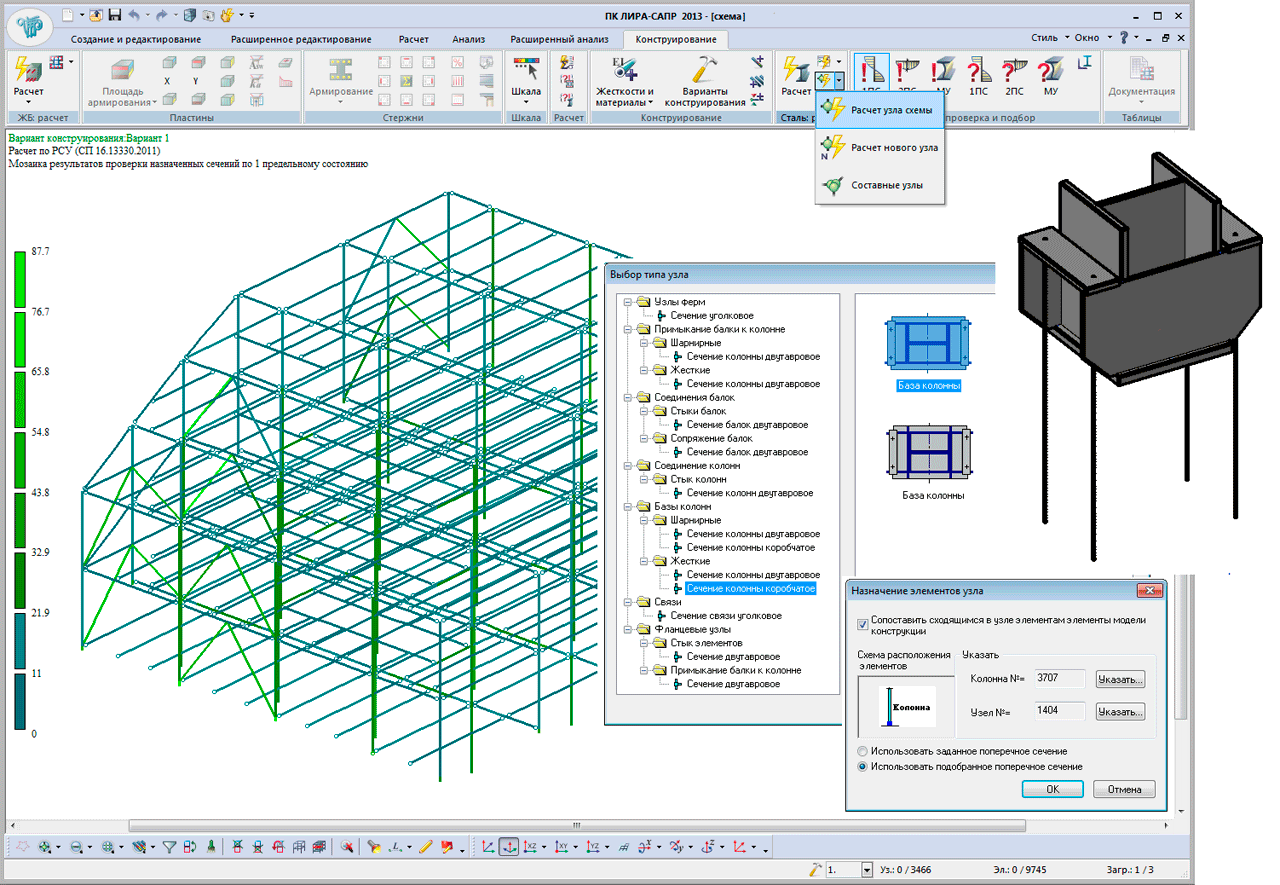Viewport: 1280px width, 885px height.
Task: Click Указать button next to Колонна
Action: pos(1119,680)
